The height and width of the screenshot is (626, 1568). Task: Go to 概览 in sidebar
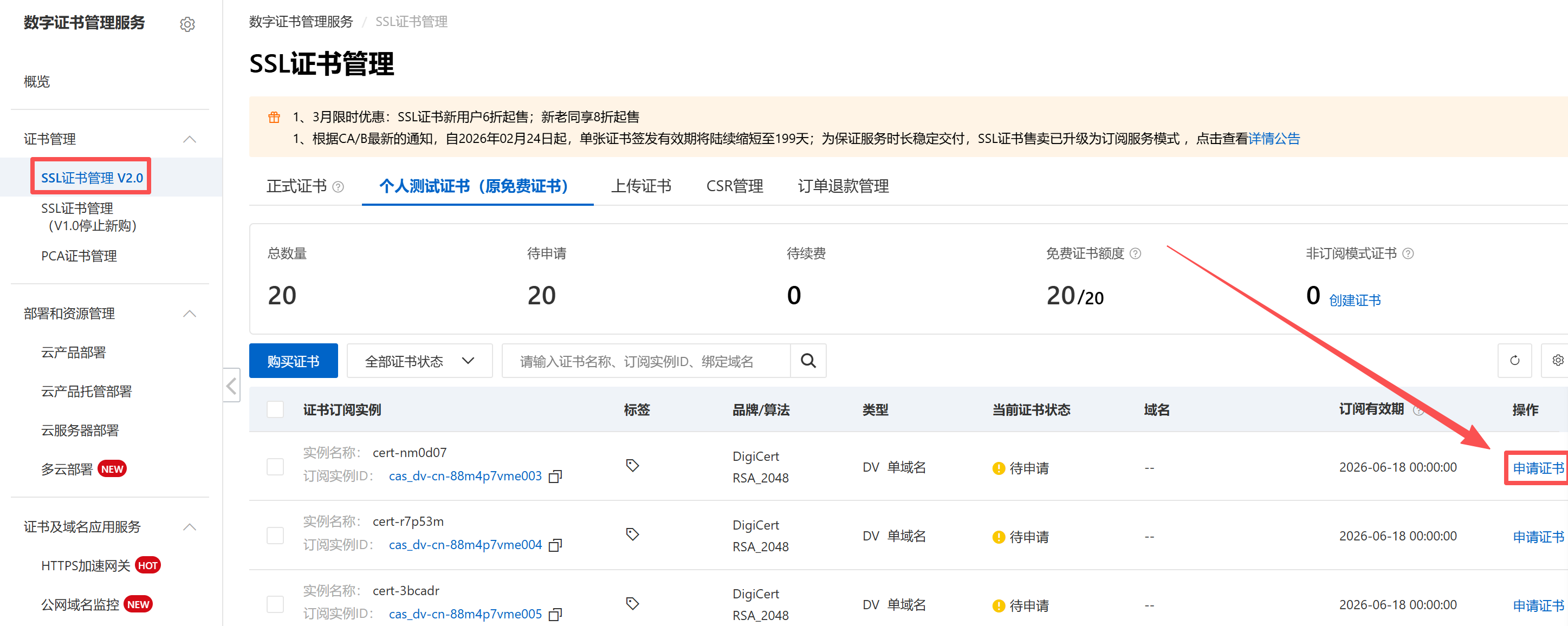[x=36, y=82]
